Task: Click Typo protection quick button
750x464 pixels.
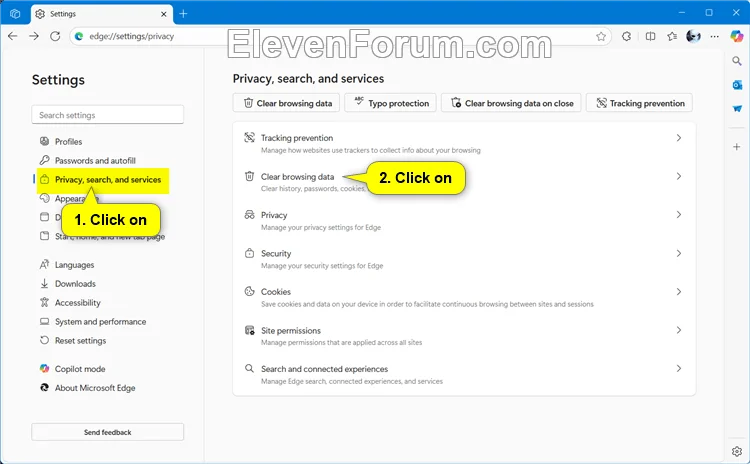Action: click(390, 103)
